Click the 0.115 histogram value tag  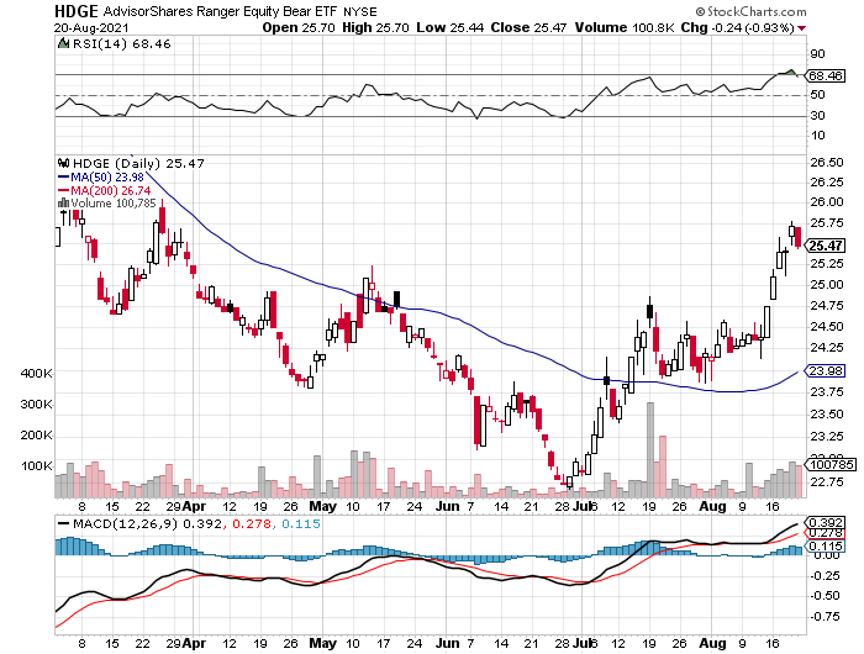[x=825, y=546]
